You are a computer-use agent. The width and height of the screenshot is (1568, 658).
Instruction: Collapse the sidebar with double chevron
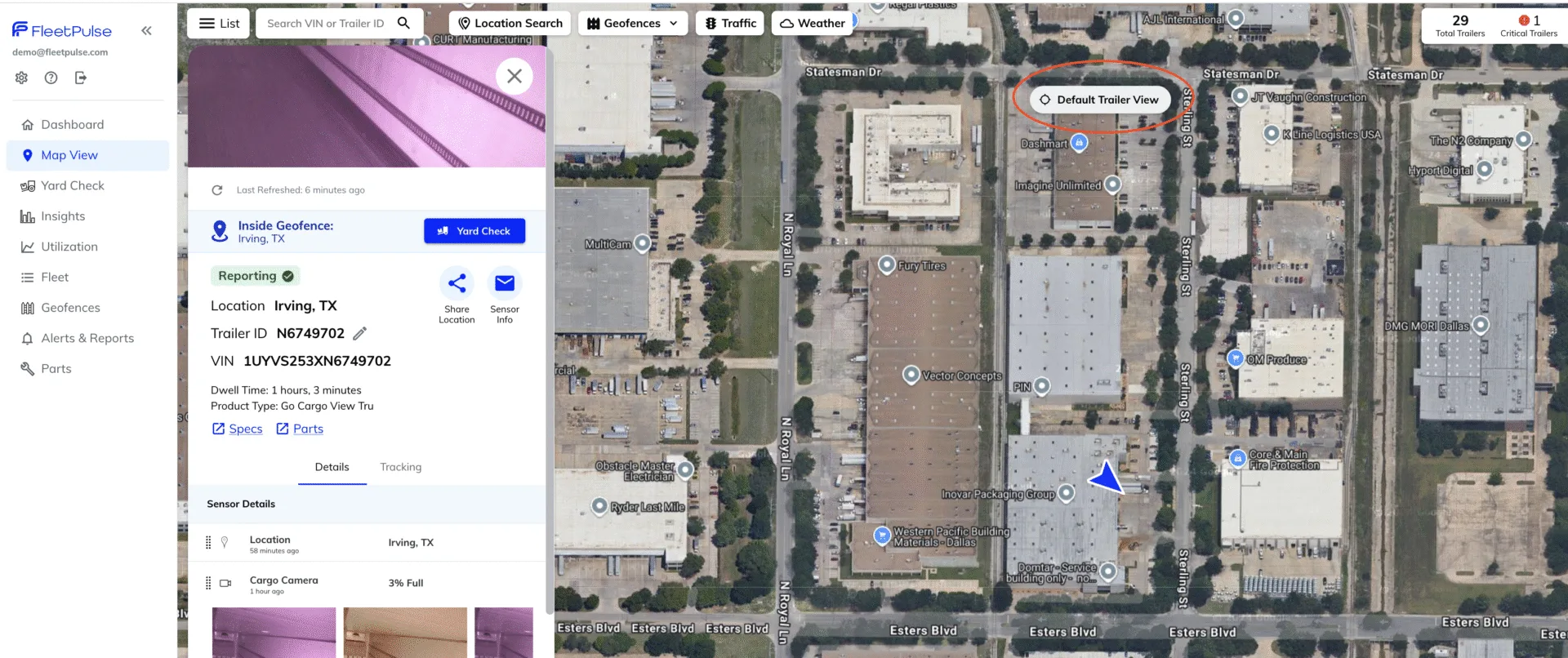(146, 31)
